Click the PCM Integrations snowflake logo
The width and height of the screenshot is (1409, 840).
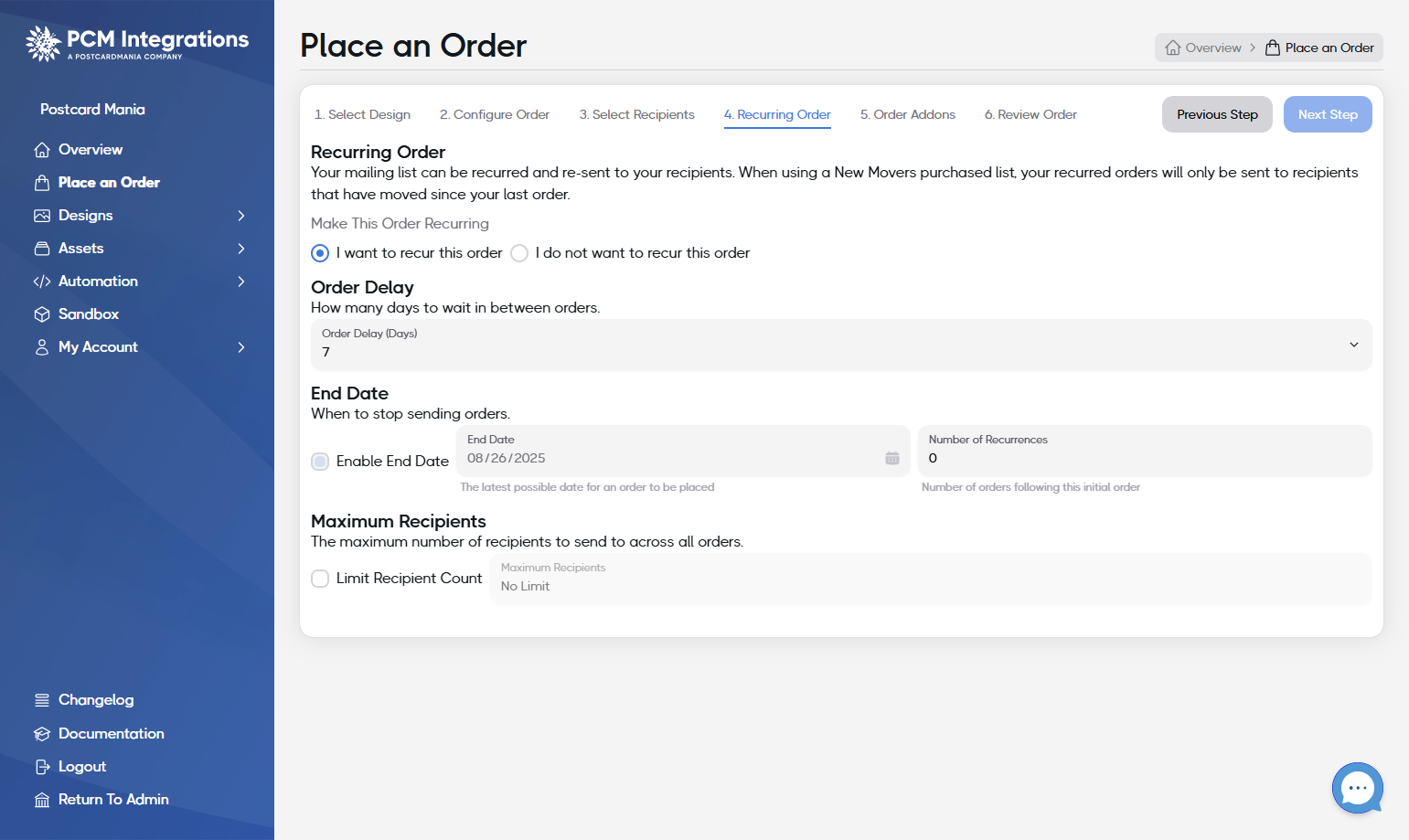pos(43,43)
